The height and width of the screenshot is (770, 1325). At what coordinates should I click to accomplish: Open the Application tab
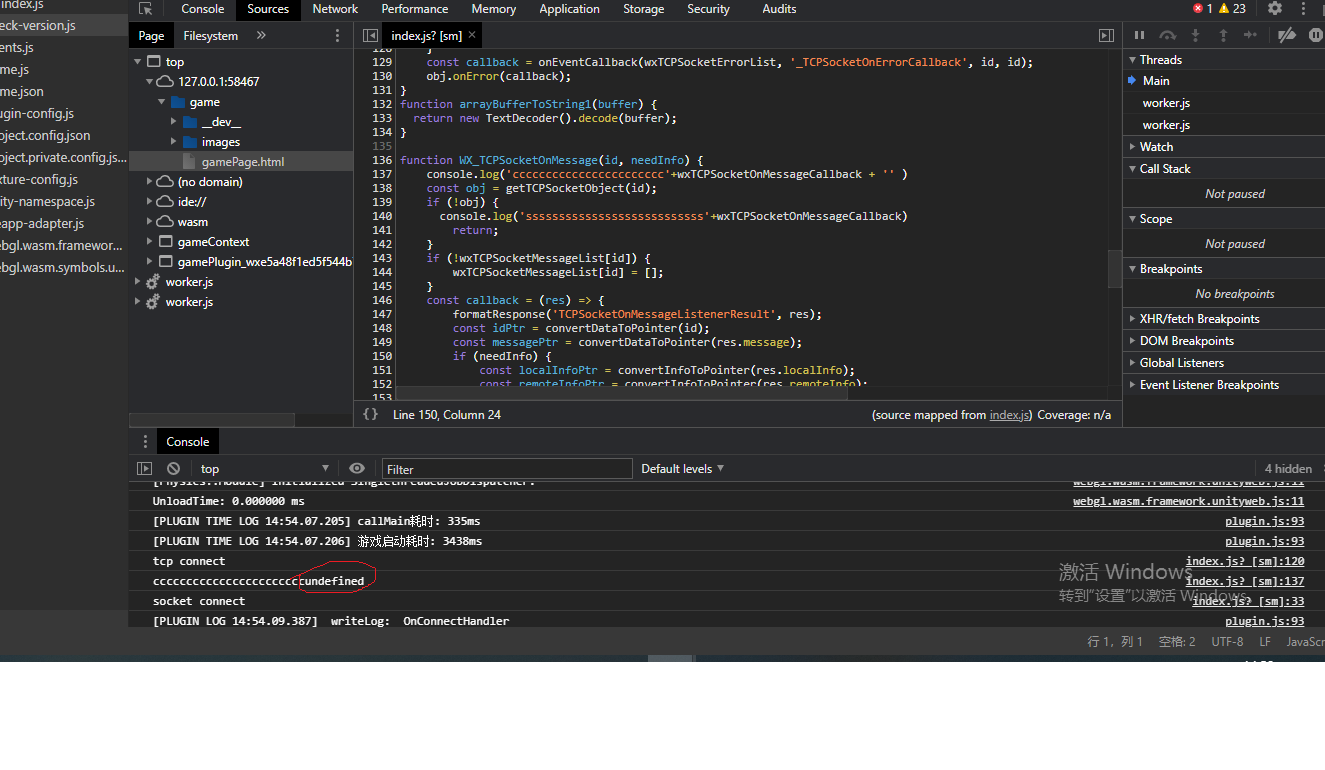(569, 9)
